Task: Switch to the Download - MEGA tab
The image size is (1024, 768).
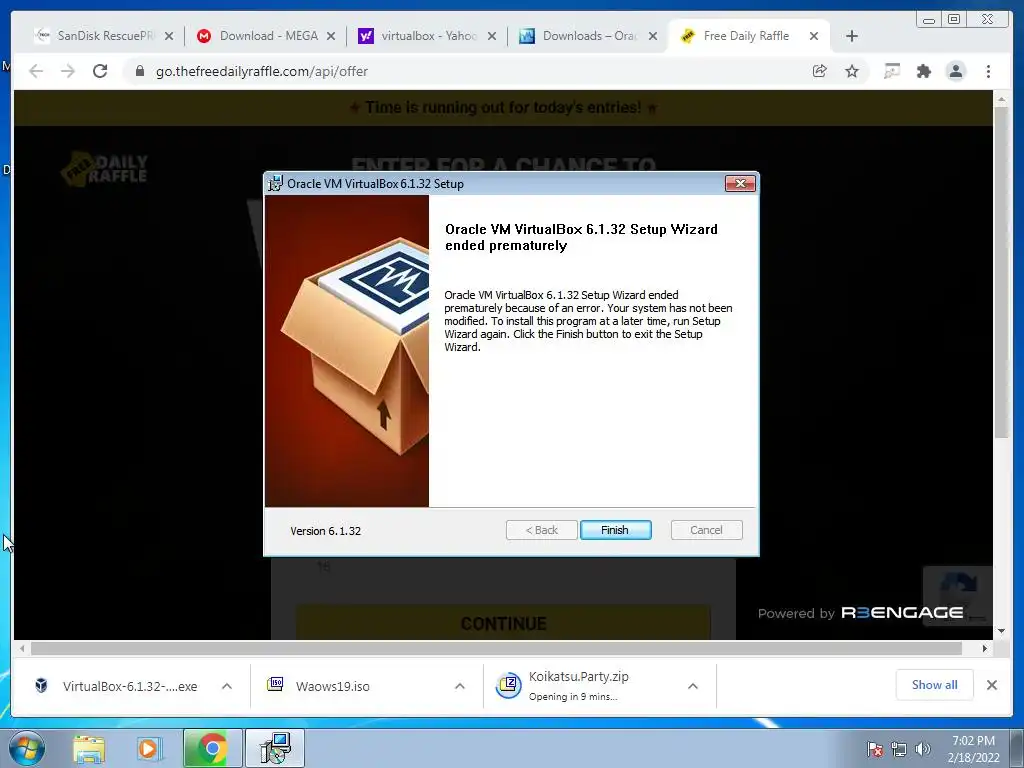Action: pyautogui.click(x=268, y=36)
